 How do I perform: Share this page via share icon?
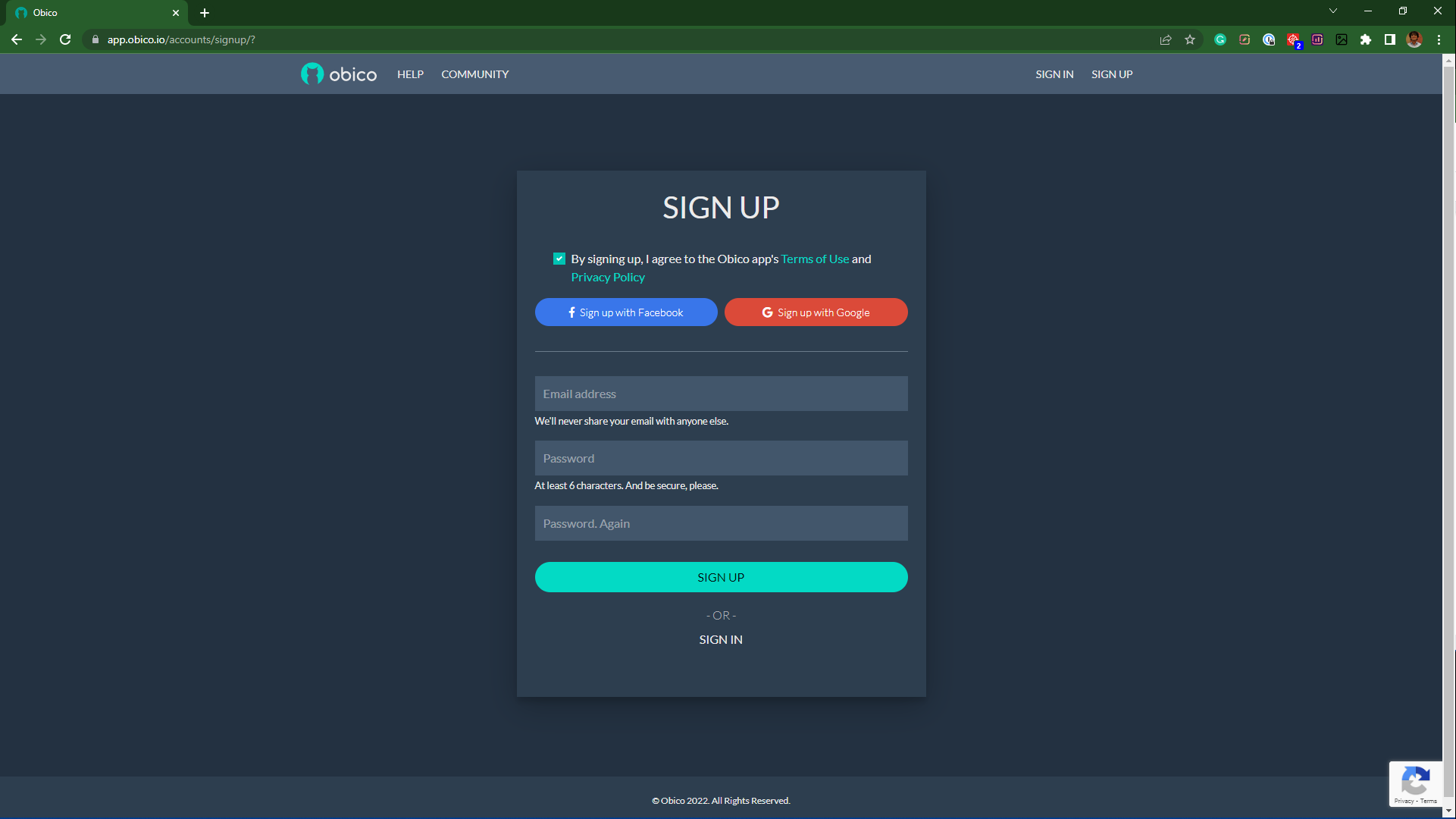click(x=1166, y=39)
